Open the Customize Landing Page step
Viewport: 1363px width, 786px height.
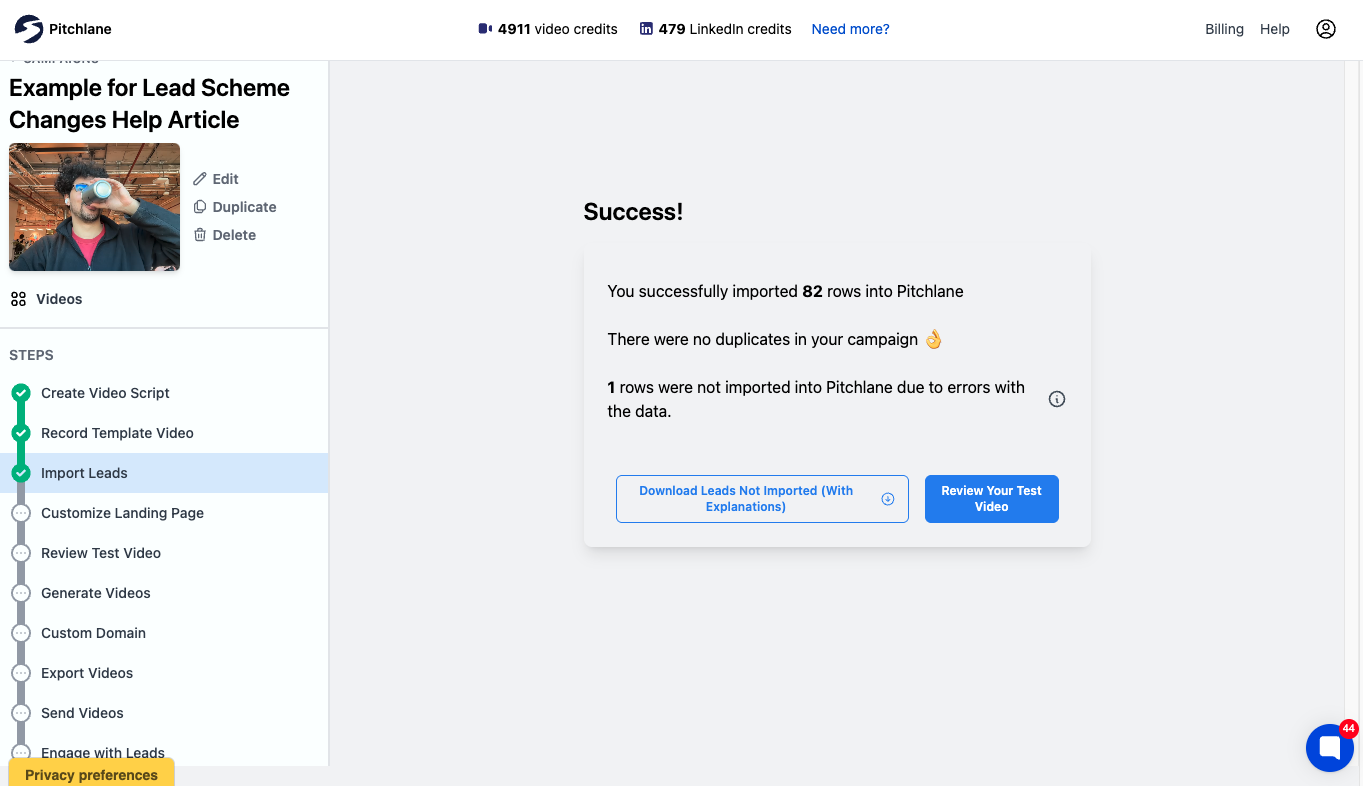pyautogui.click(x=122, y=513)
